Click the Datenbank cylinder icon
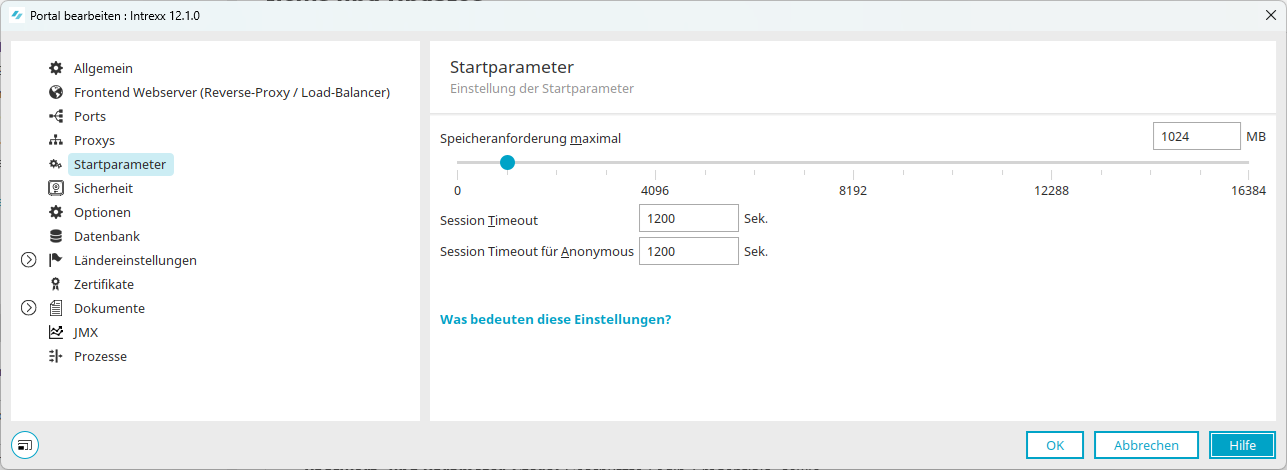This screenshot has width=1287, height=470. (x=56, y=236)
